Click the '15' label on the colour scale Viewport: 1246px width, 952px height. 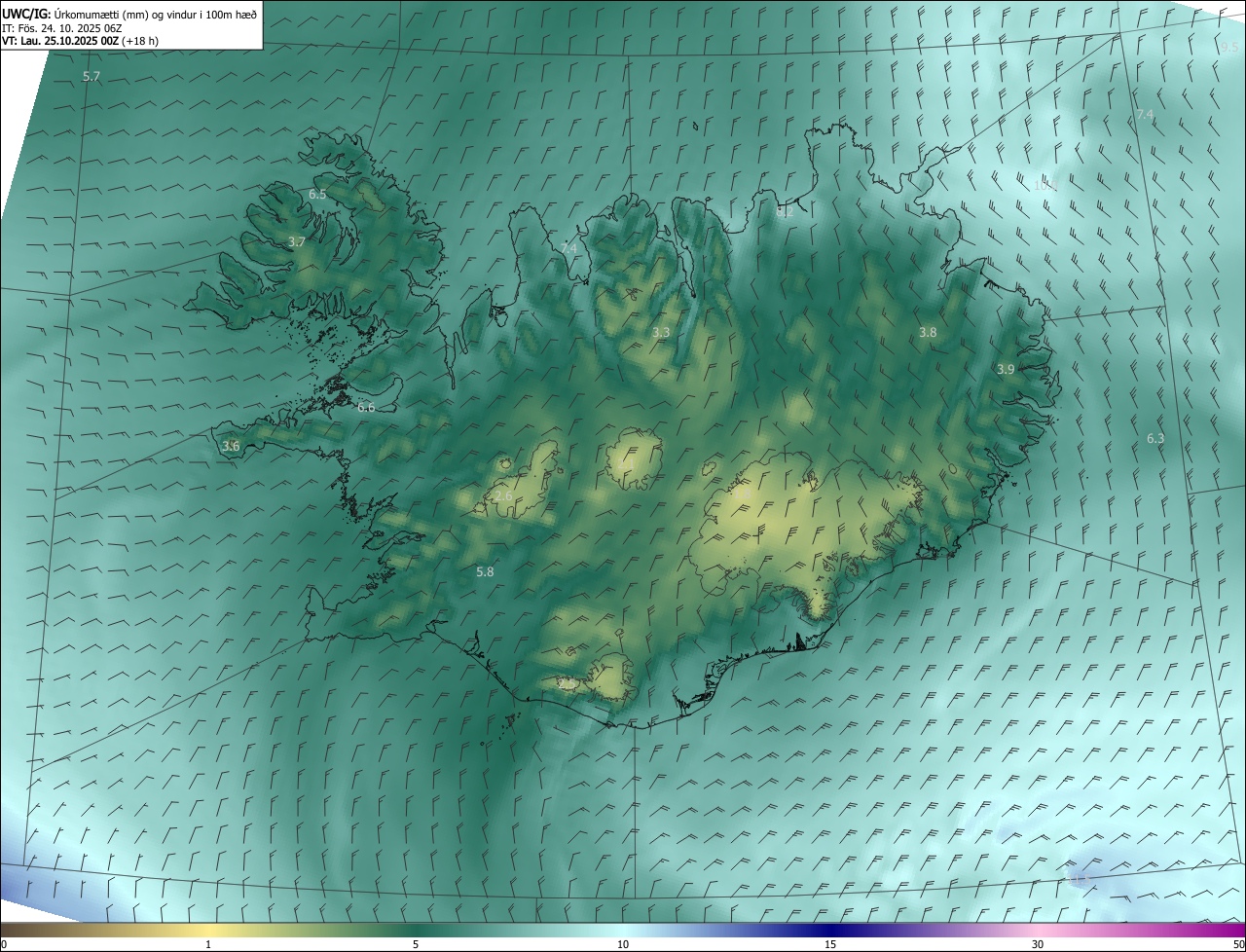pos(830,945)
